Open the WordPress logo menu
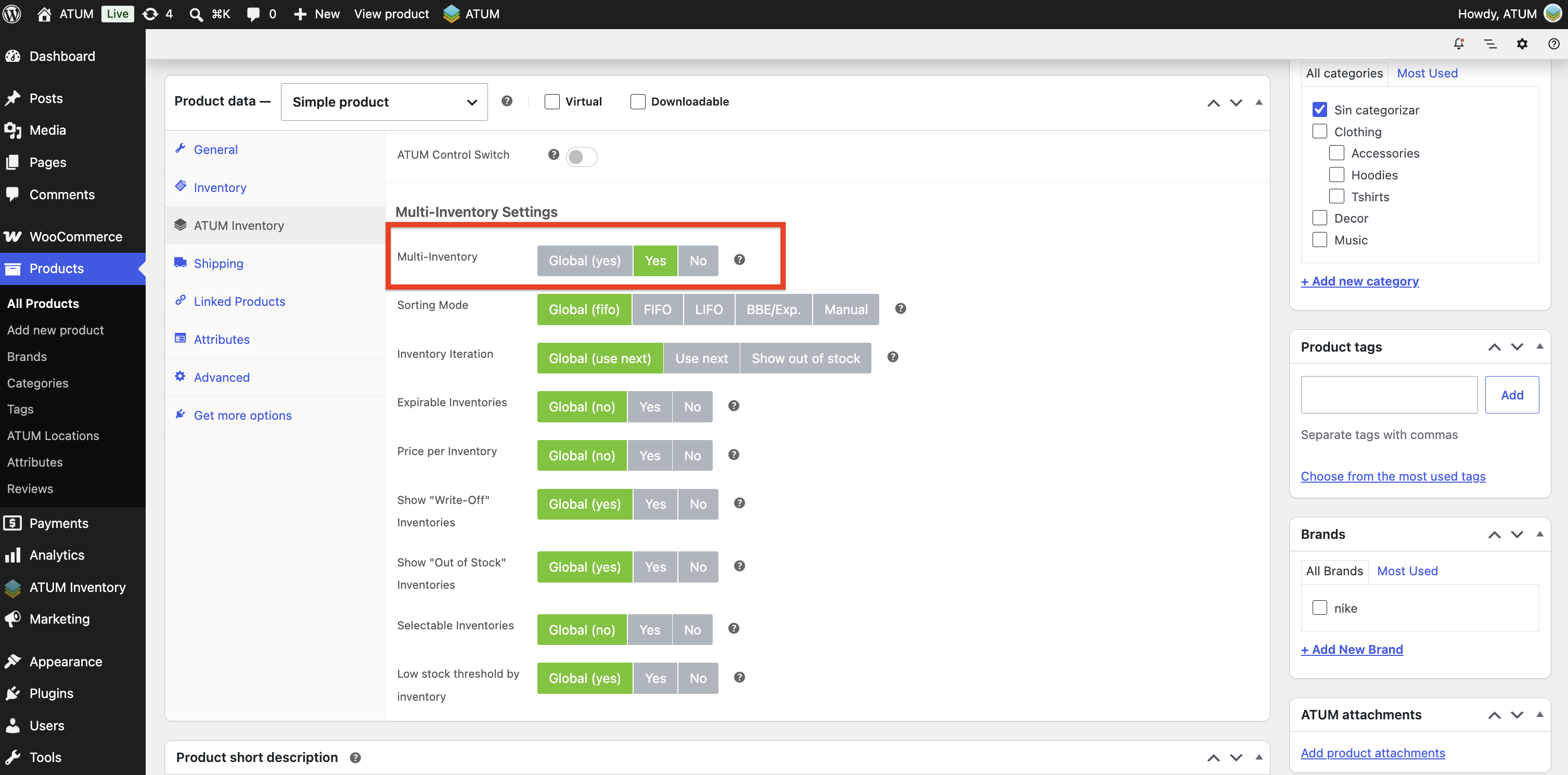 tap(12, 14)
